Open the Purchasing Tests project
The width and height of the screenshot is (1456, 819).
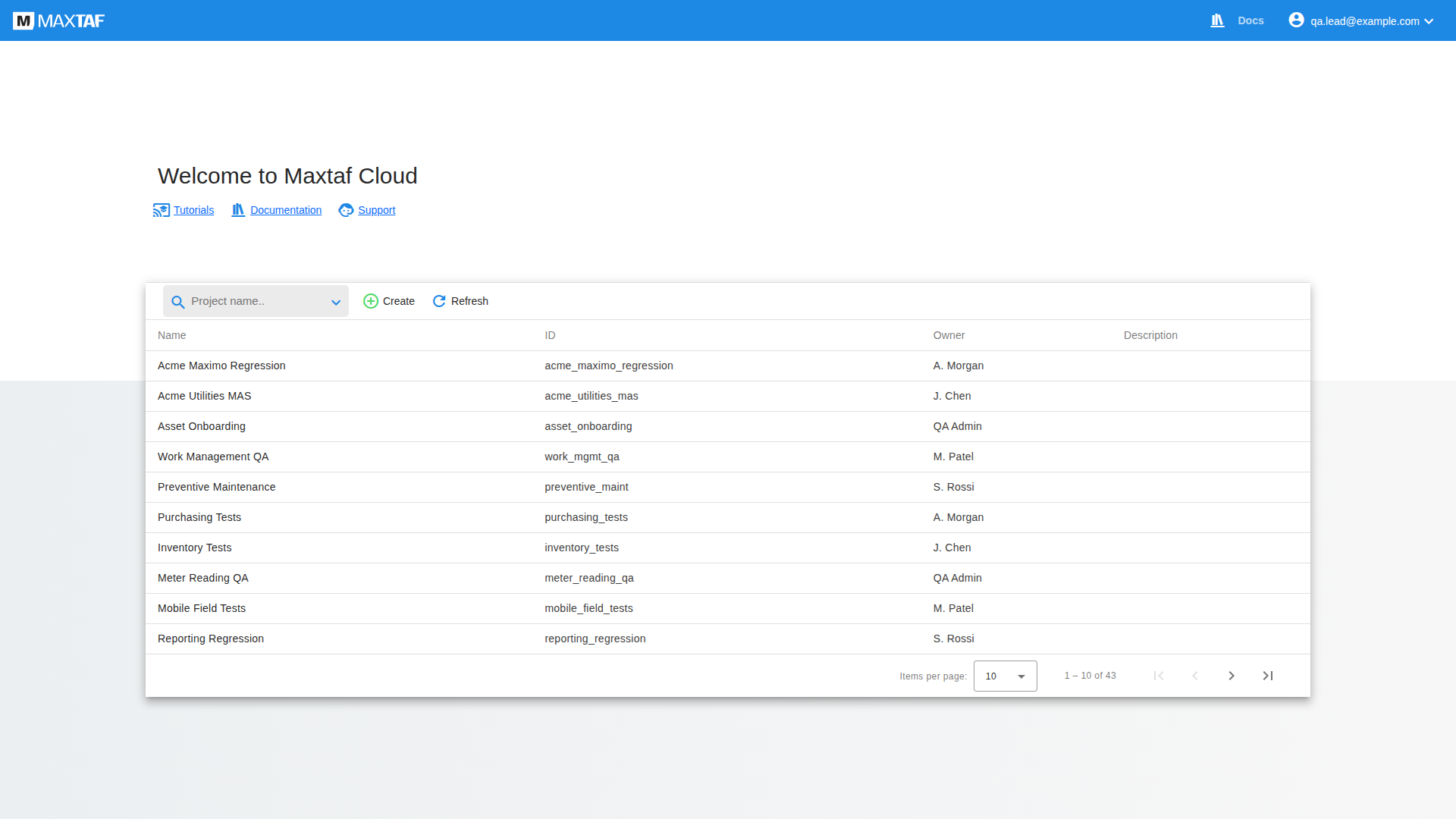[199, 517]
